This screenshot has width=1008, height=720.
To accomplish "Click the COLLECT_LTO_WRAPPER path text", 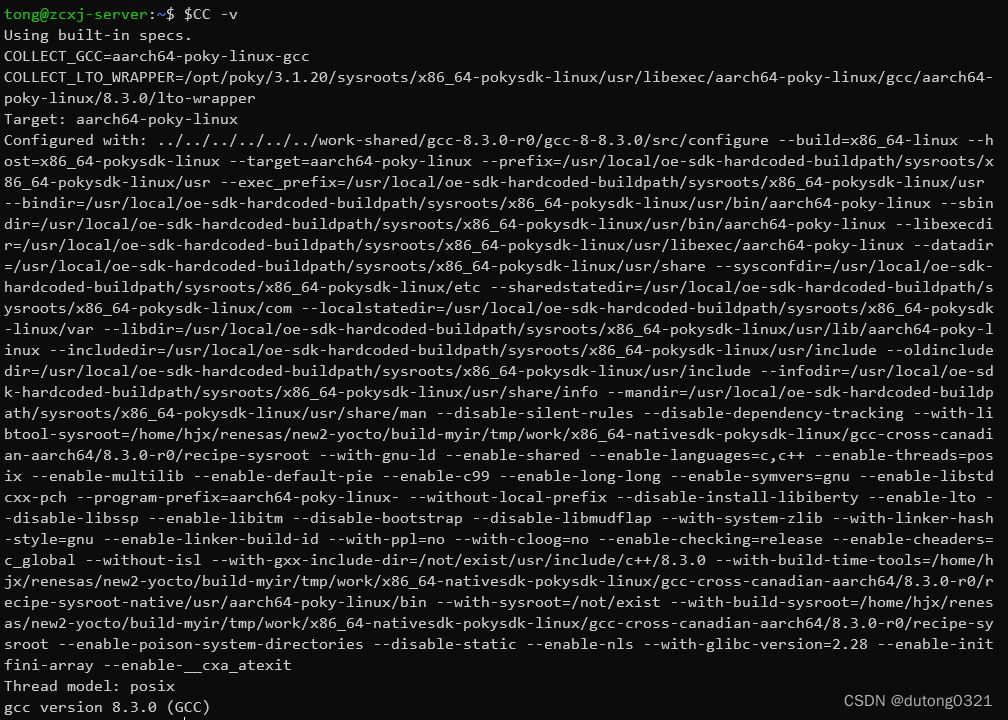I will (x=498, y=87).
